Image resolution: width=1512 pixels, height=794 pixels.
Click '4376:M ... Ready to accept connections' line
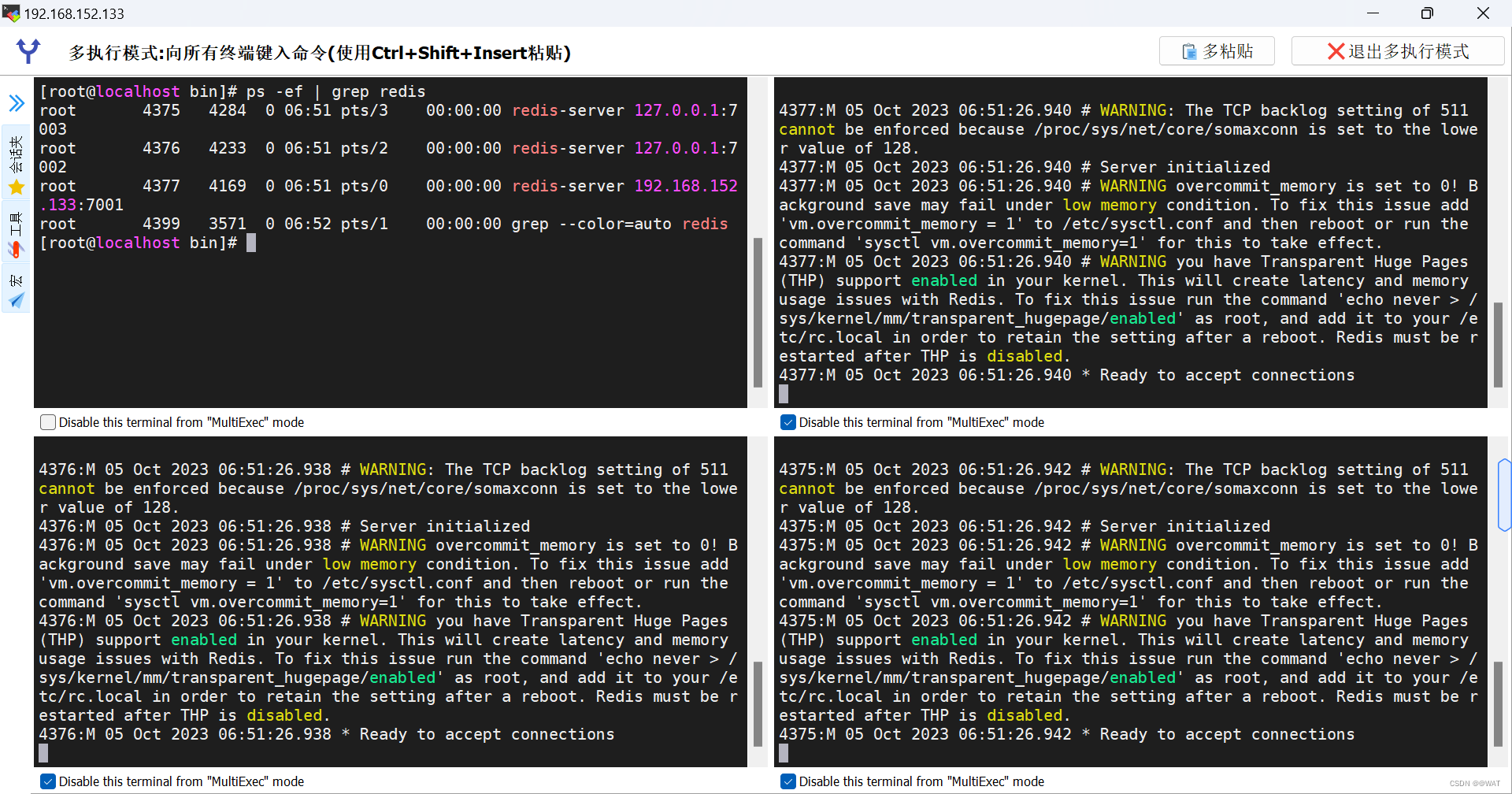tap(327, 734)
